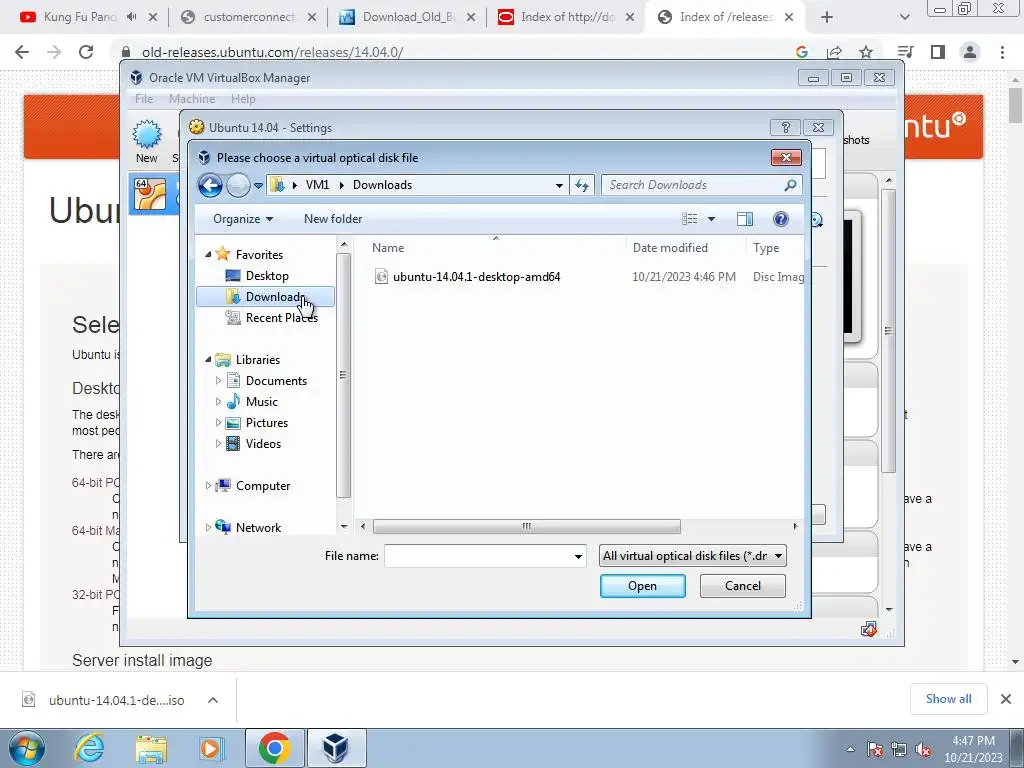Image resolution: width=1024 pixels, height=768 pixels.
Task: Open Chrome profile avatar
Action: (x=970, y=52)
